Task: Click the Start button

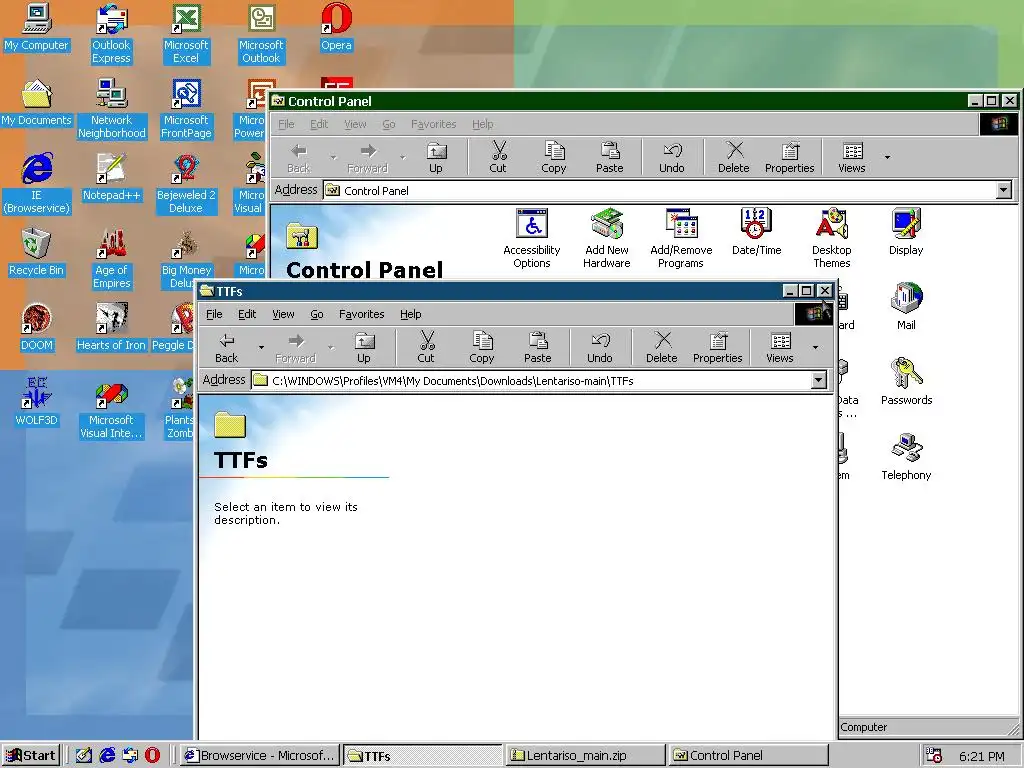Action: coord(31,756)
